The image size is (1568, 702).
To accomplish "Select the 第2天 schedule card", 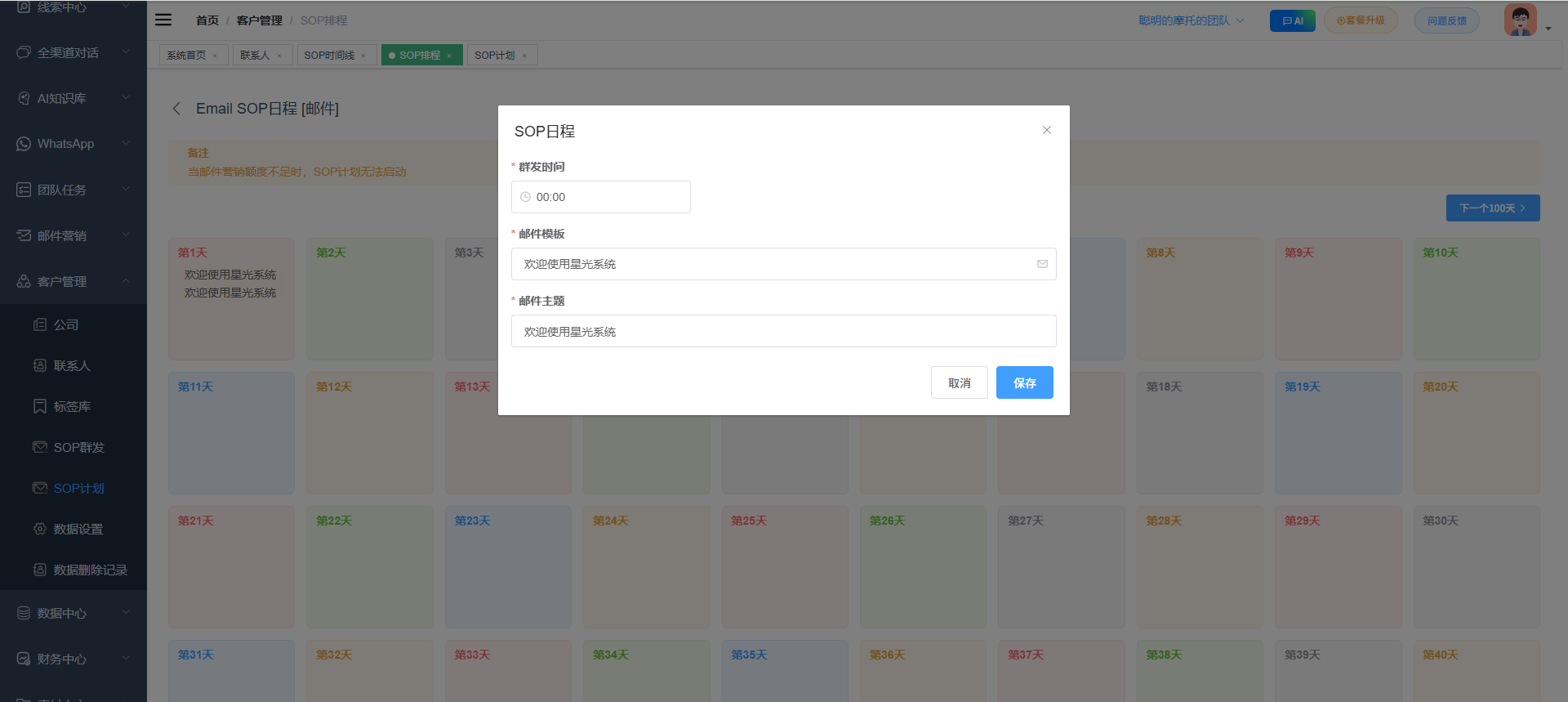I will 369,299.
